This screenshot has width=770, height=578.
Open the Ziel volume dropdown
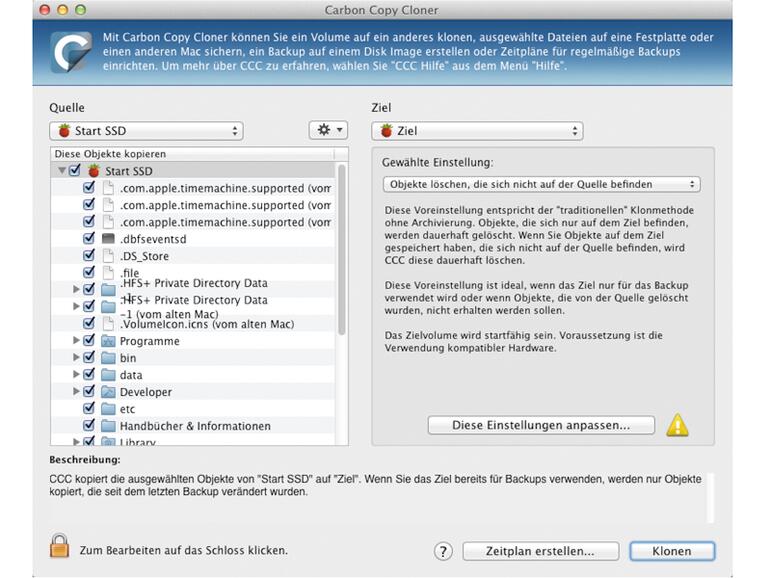point(477,131)
